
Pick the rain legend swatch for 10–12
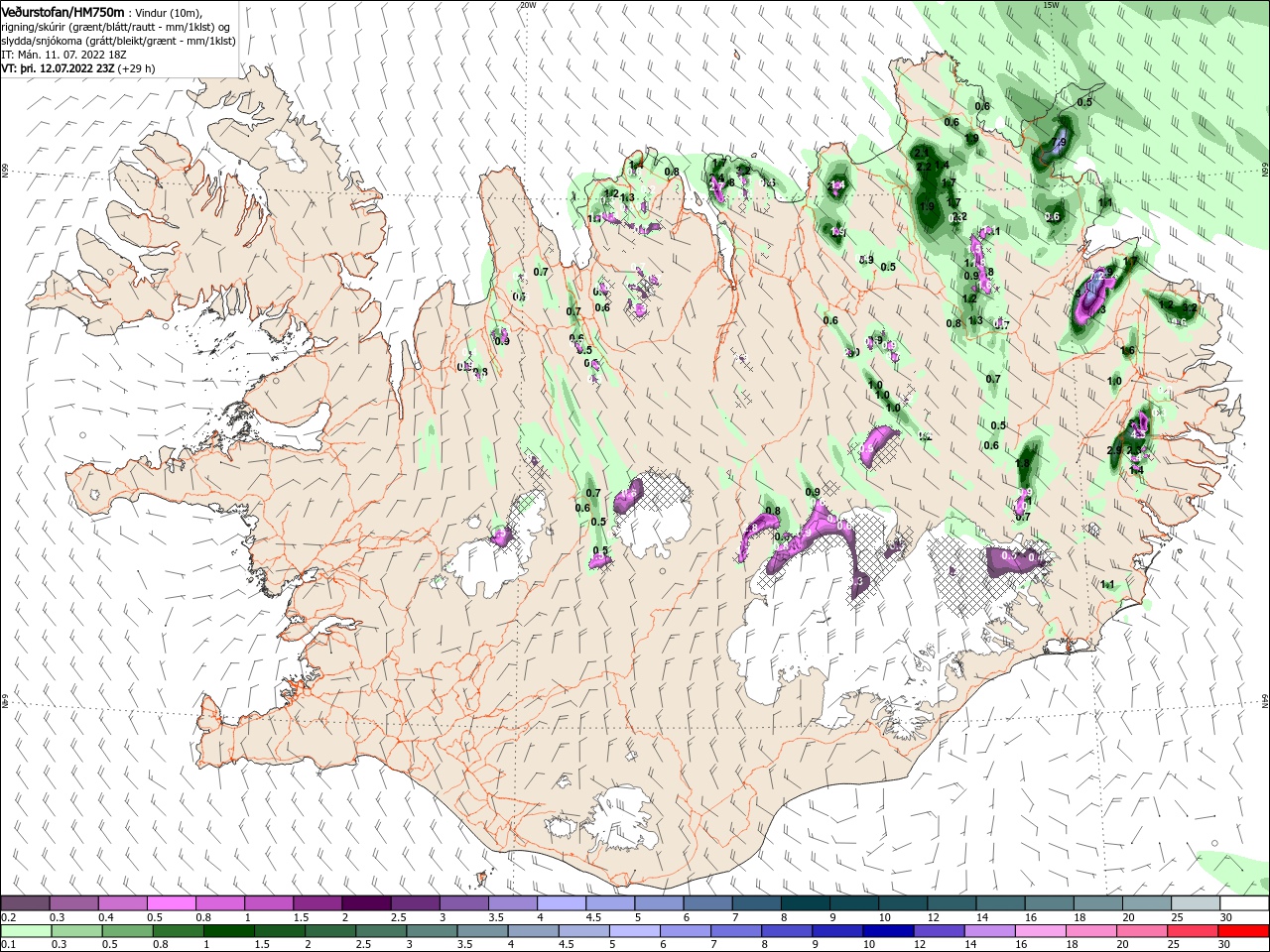coord(890,931)
